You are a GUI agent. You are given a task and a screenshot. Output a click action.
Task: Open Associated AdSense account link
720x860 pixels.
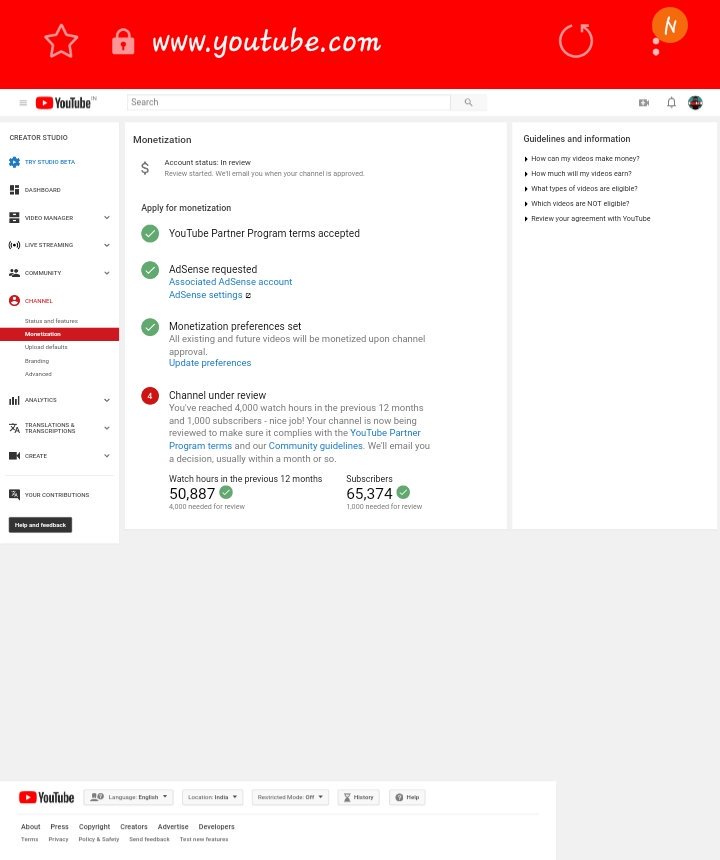click(x=230, y=282)
